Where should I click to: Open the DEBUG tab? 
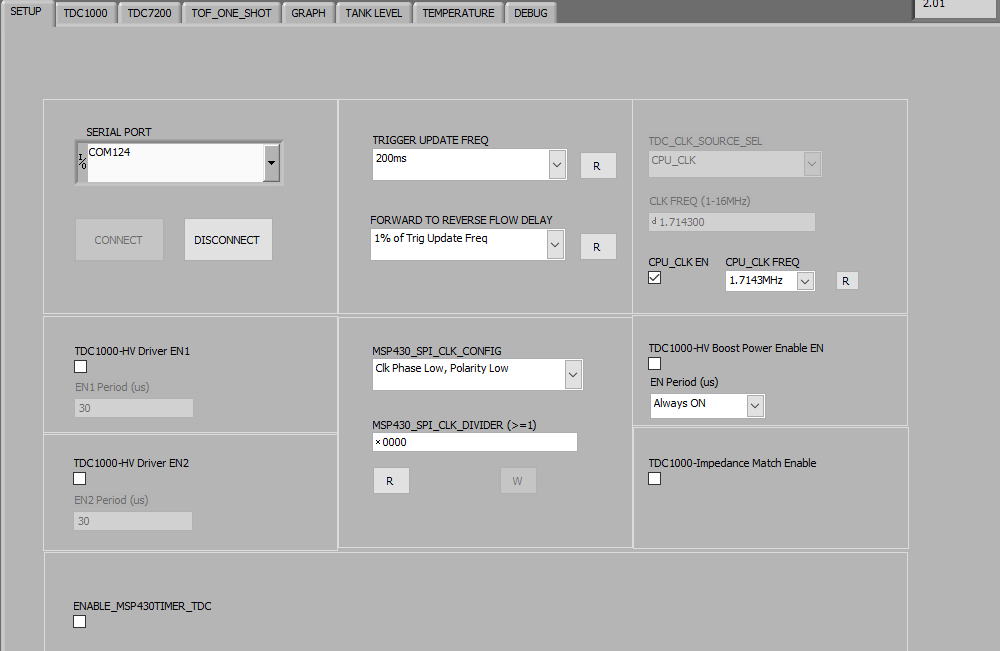[531, 13]
